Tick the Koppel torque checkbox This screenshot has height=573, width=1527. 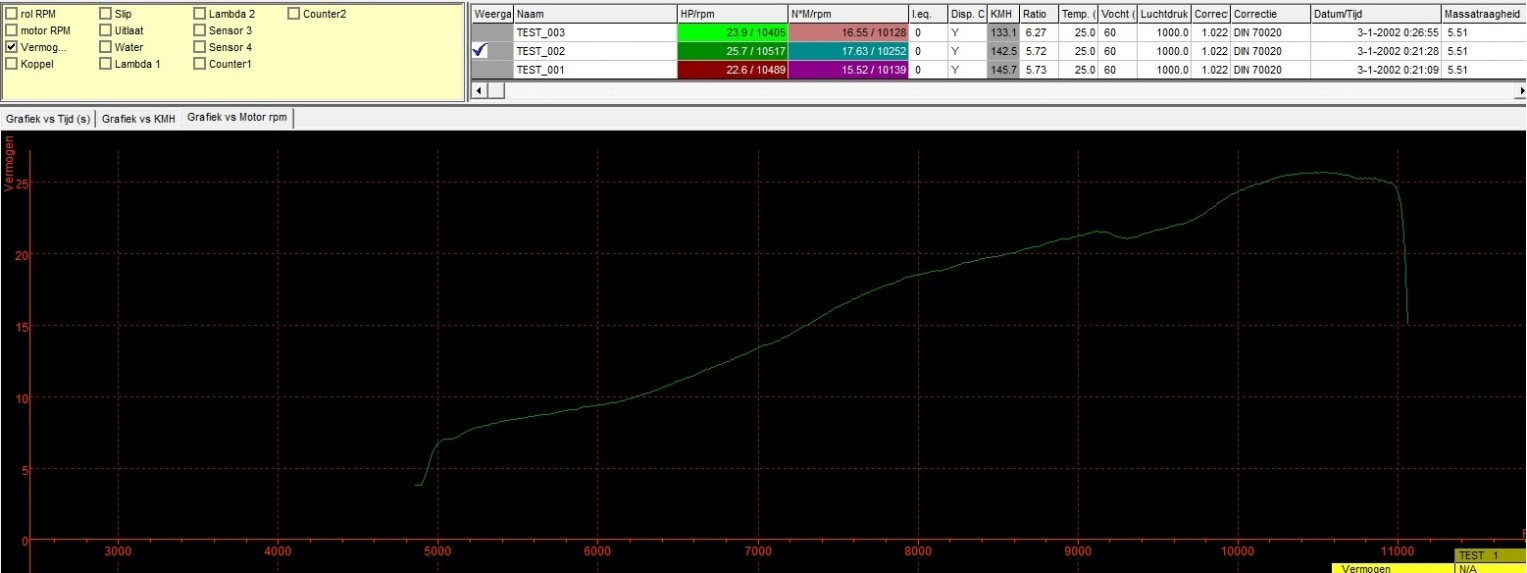click(x=12, y=63)
